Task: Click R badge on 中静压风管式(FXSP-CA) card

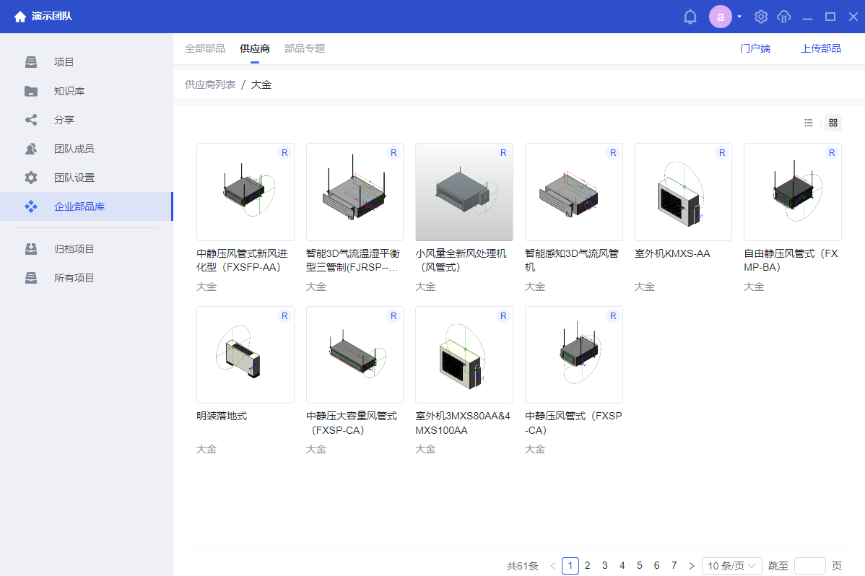Action: [x=613, y=316]
